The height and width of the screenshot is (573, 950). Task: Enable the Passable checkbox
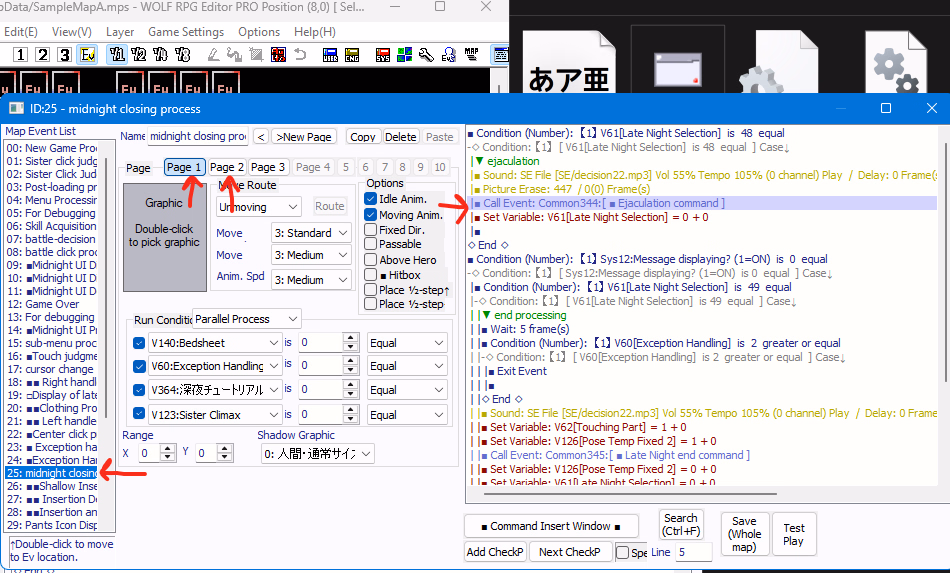[370, 244]
